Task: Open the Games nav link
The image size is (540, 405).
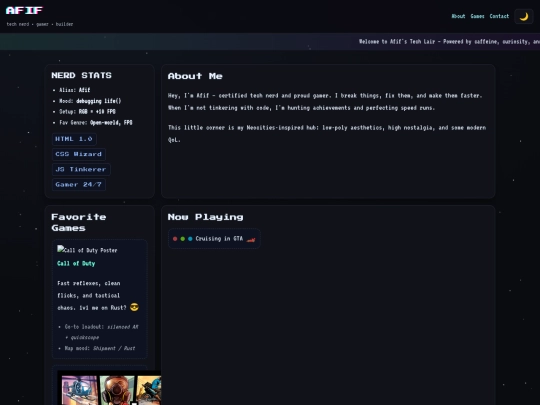Action: [x=477, y=16]
